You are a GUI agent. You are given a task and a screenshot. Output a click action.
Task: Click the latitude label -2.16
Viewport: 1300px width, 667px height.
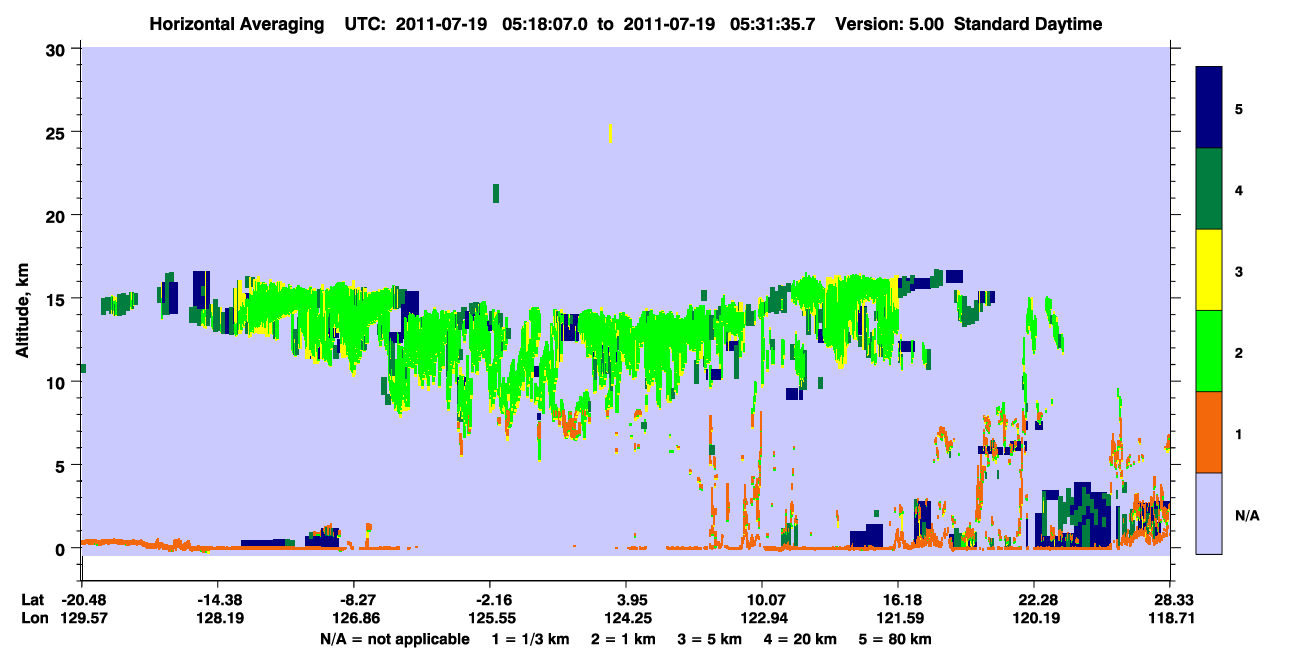point(490,599)
